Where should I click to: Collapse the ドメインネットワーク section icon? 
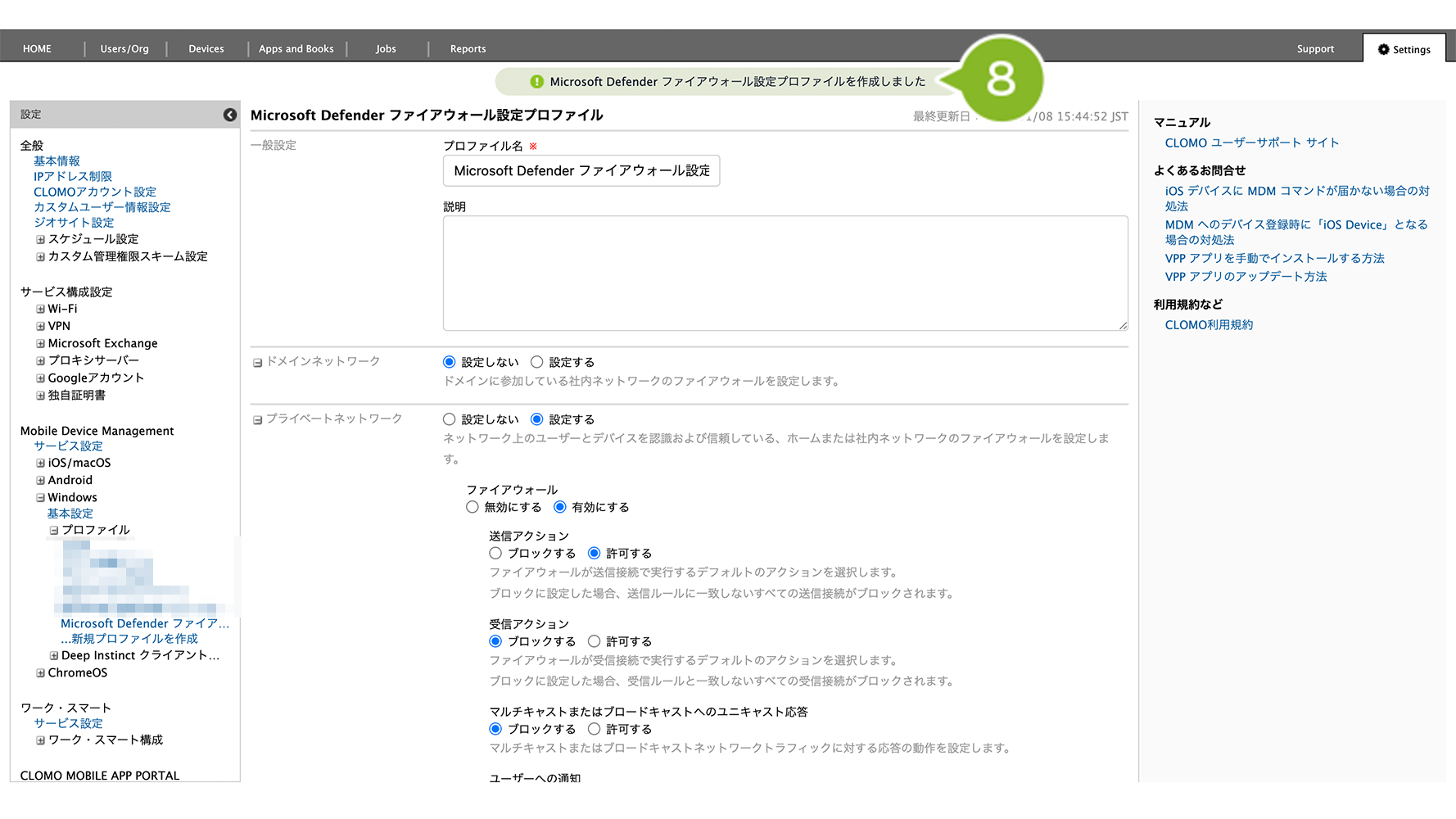[x=257, y=363]
